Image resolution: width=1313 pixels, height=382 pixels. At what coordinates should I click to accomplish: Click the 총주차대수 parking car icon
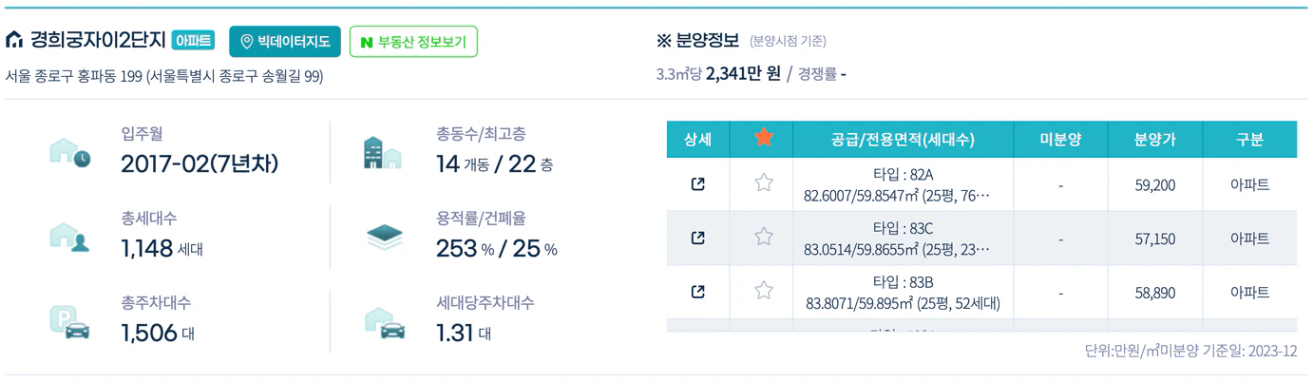click(x=70, y=322)
